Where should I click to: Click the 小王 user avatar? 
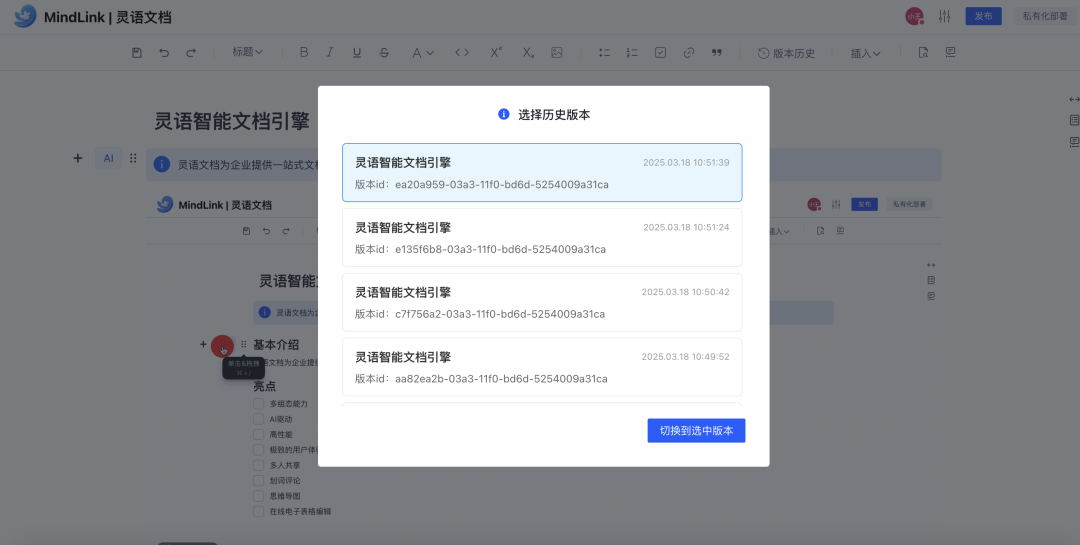(915, 17)
